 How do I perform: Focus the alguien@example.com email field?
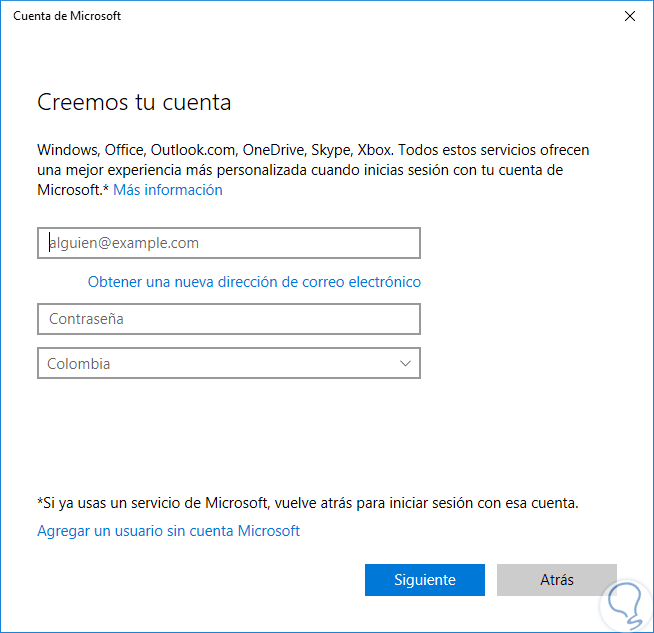point(229,243)
